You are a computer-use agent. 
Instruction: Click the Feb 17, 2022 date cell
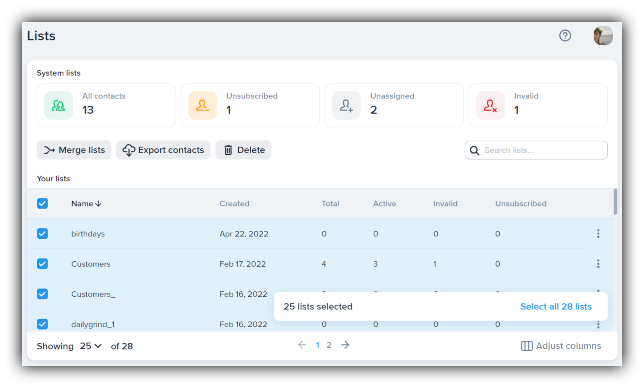(x=242, y=264)
